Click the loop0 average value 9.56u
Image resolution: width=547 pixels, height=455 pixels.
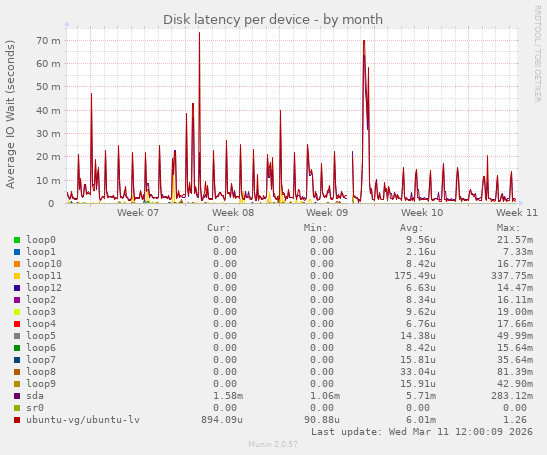click(421, 240)
